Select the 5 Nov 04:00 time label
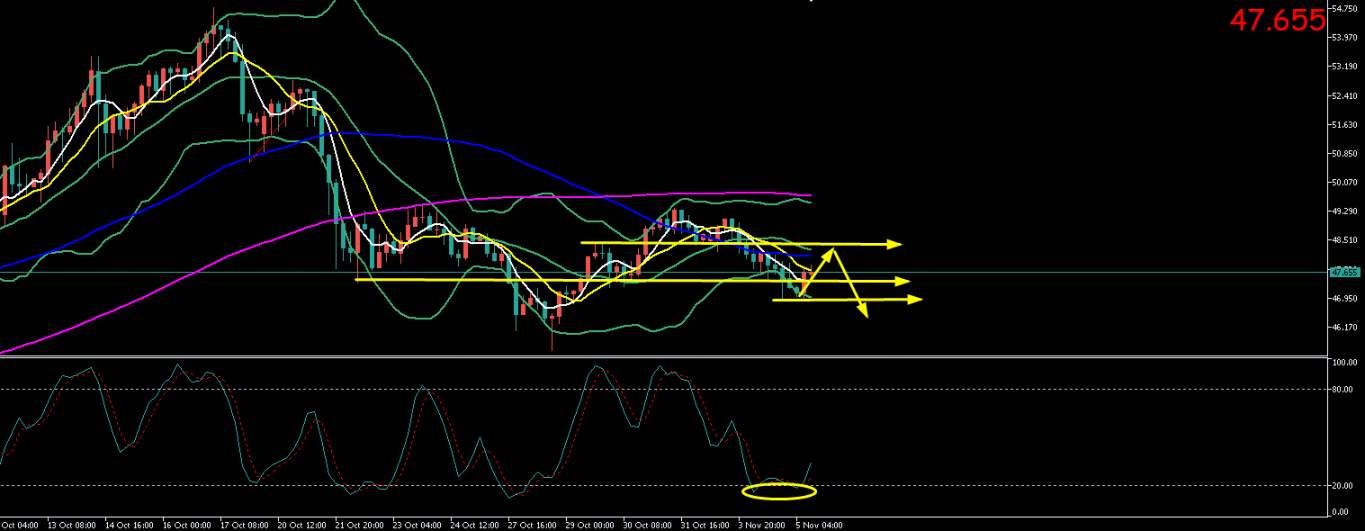This screenshot has width=1365, height=531. (x=819, y=524)
